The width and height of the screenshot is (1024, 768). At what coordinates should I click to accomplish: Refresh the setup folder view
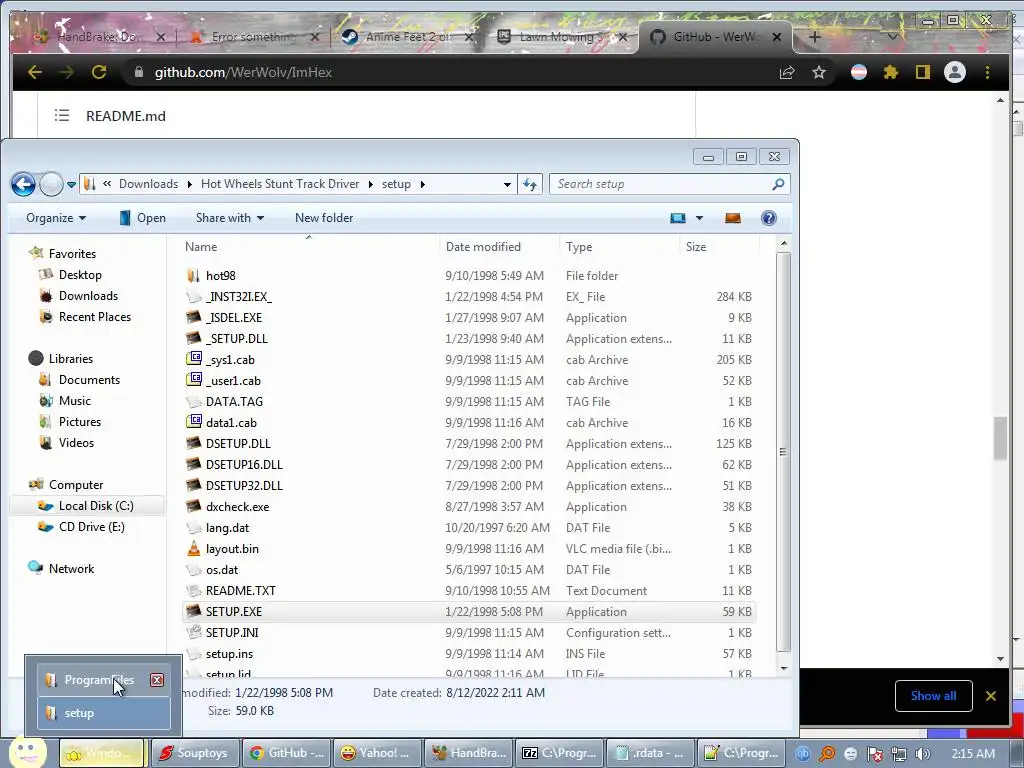[x=530, y=185]
